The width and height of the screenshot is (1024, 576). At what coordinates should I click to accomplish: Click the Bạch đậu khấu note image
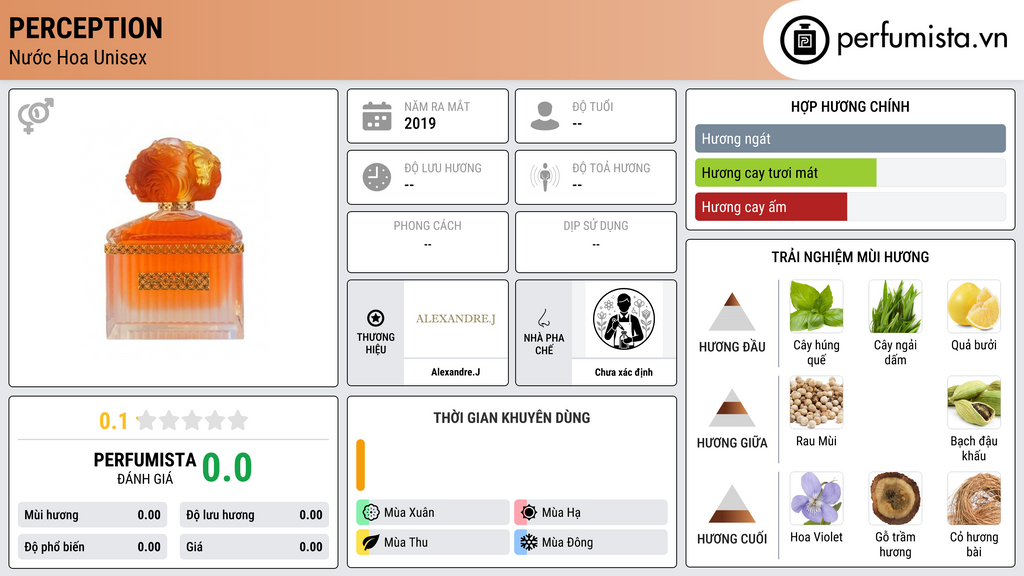974,402
